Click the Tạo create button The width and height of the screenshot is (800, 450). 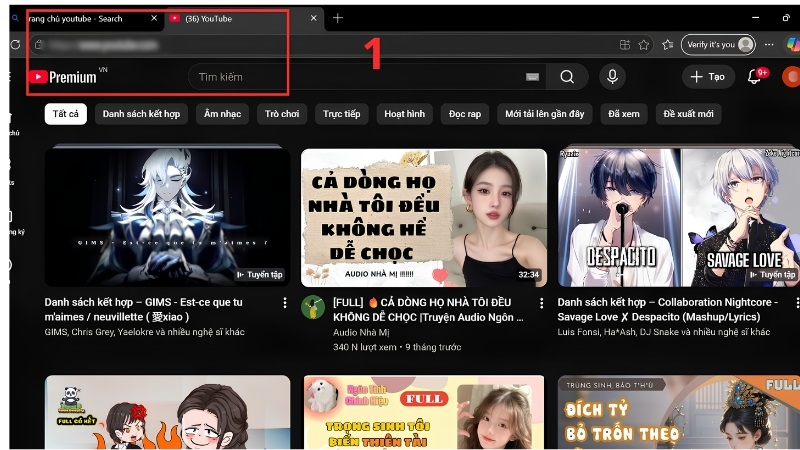(x=708, y=77)
